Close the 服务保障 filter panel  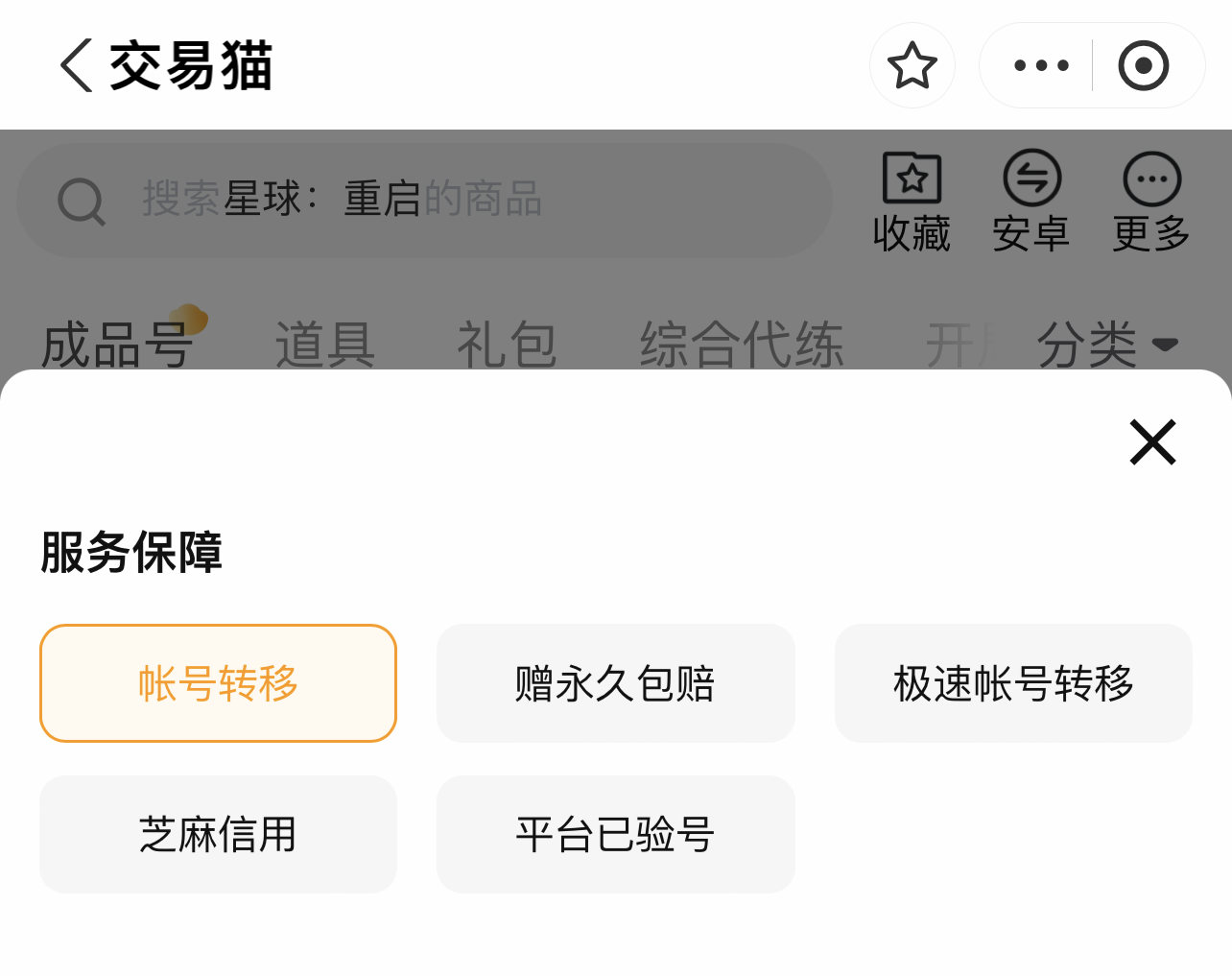(x=1152, y=442)
